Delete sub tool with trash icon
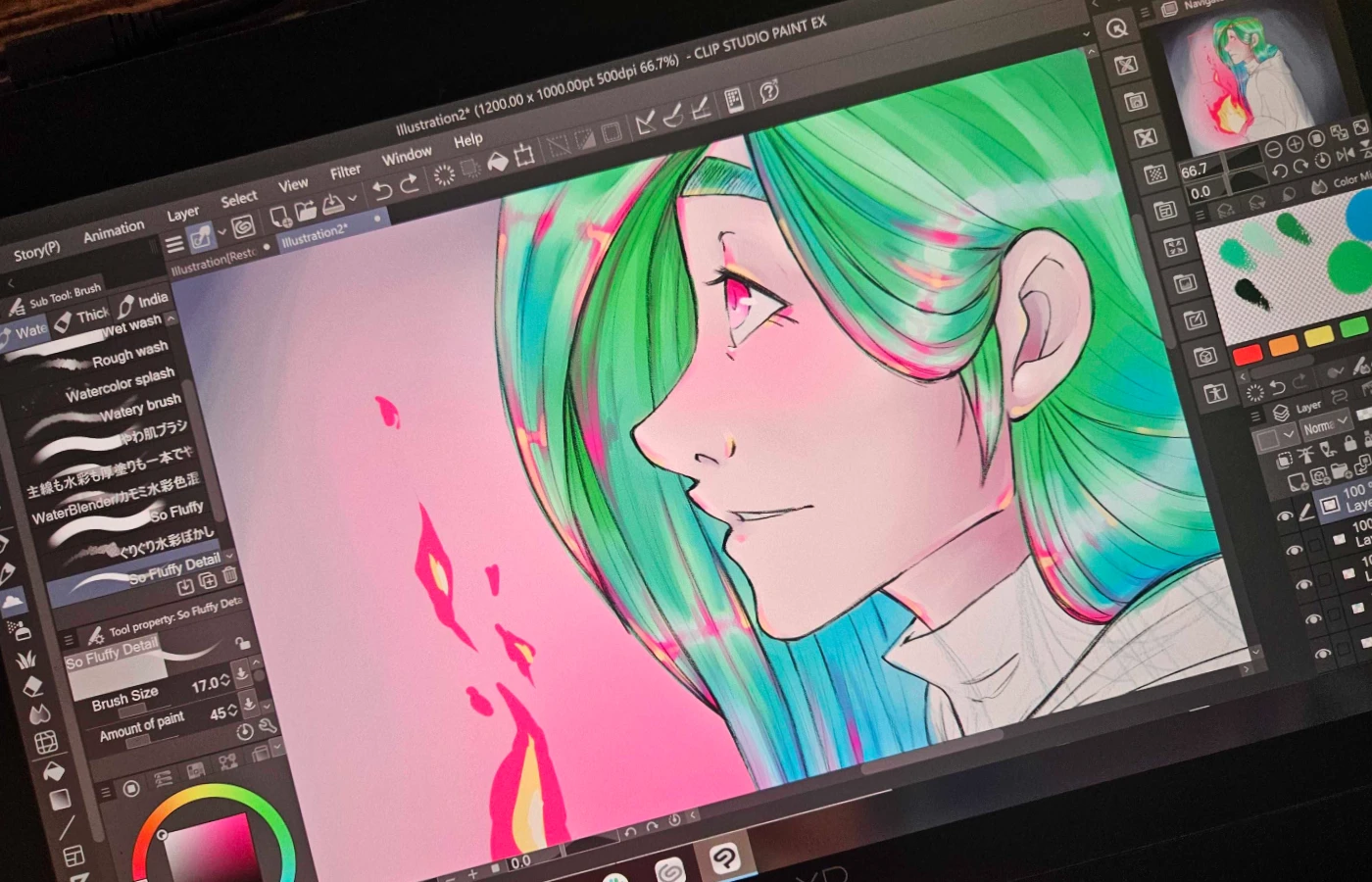This screenshot has width=1372, height=882. [x=229, y=575]
